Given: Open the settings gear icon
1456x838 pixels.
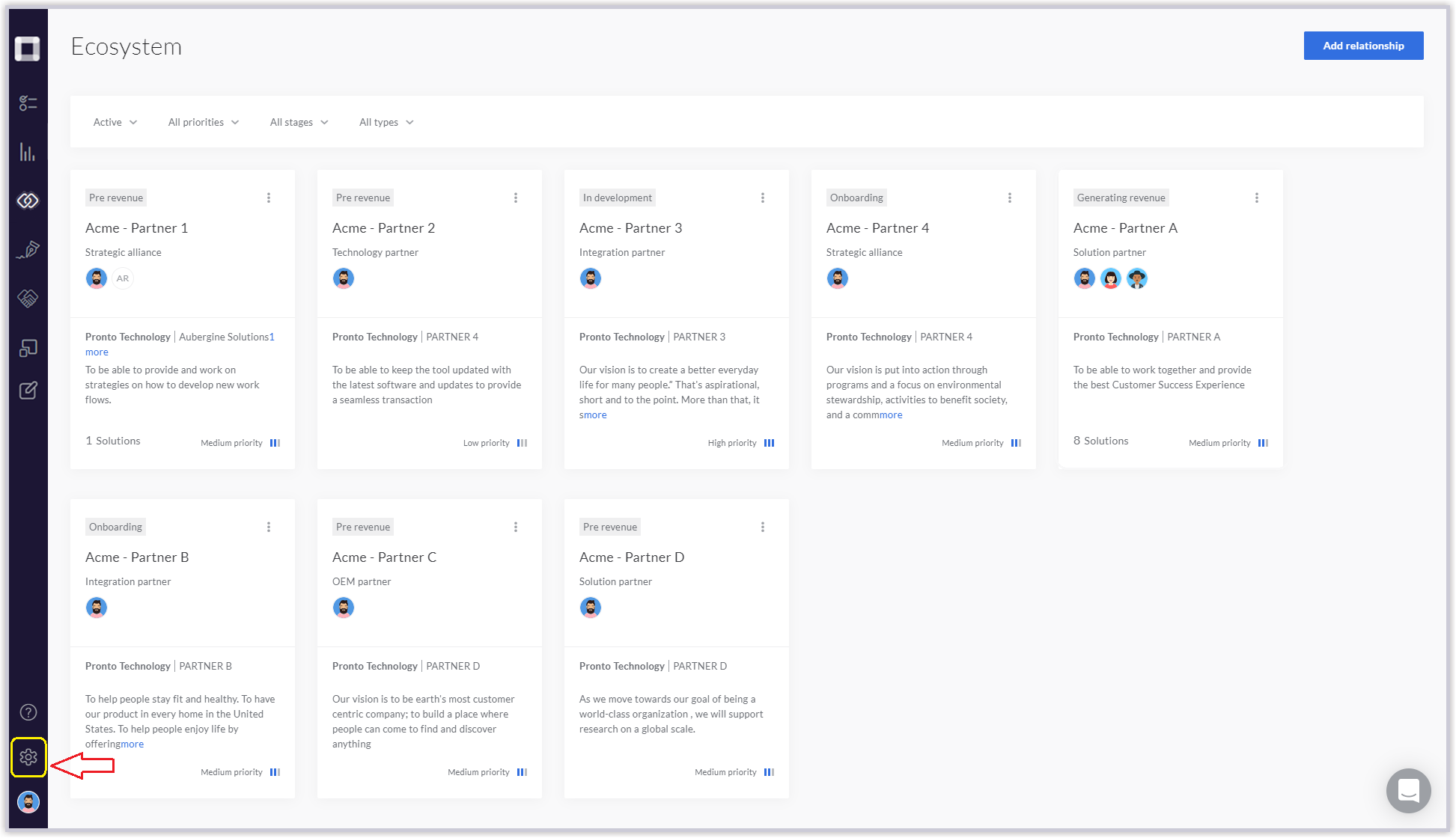Looking at the screenshot, I should 28,757.
